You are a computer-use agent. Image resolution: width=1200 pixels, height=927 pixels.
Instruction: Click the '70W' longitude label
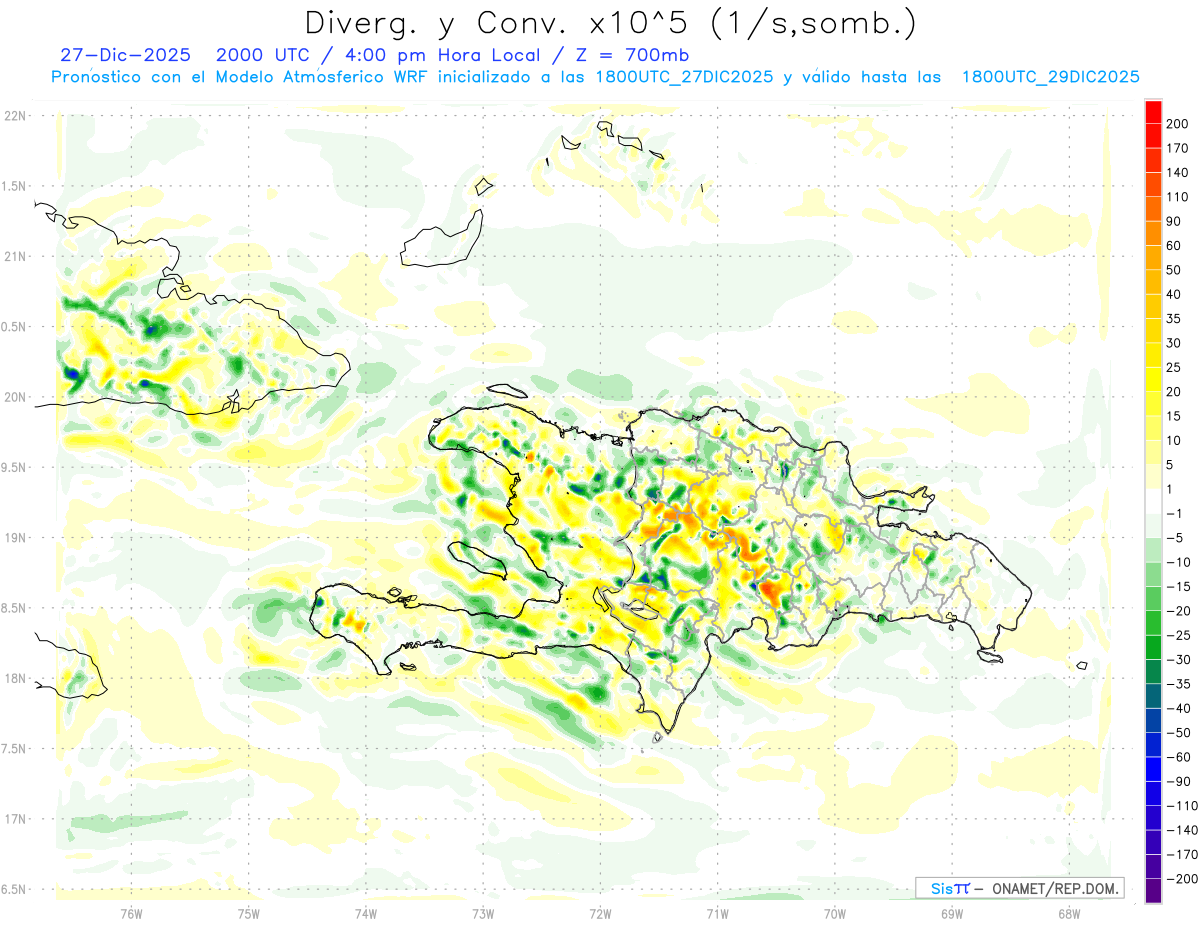point(835,913)
